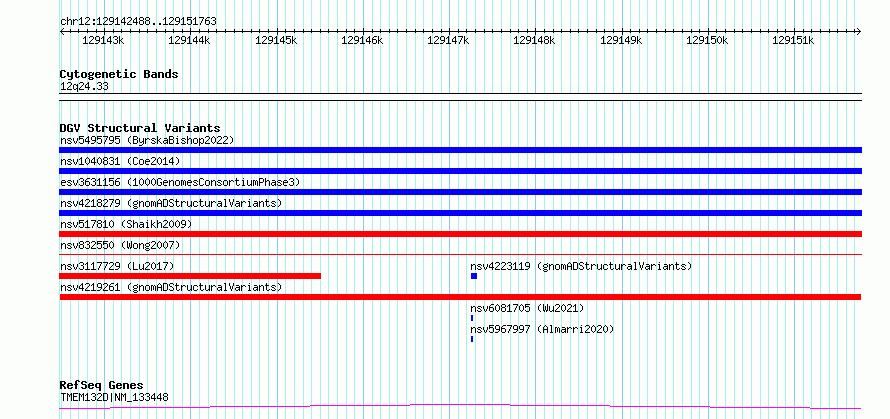Select the blue bar for nsv5495795

[460, 150]
